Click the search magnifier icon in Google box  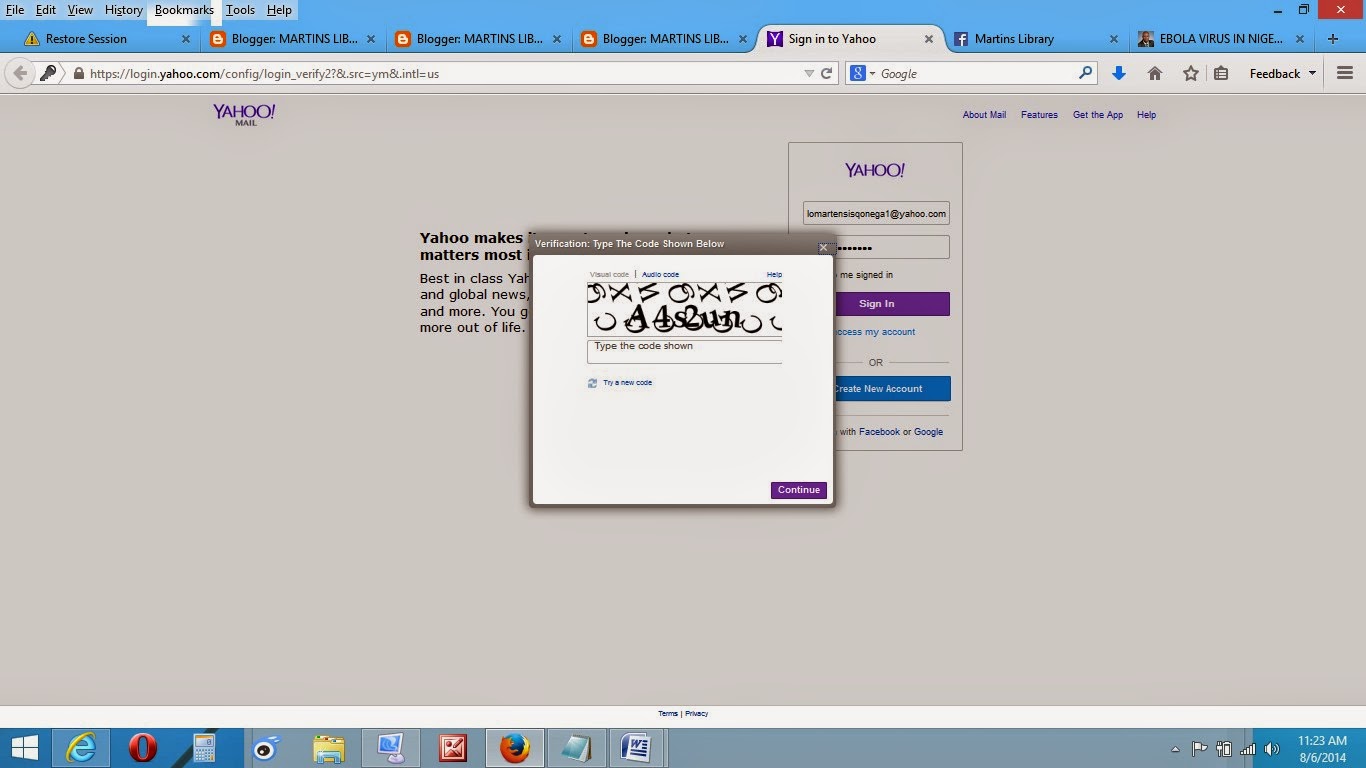(1085, 73)
